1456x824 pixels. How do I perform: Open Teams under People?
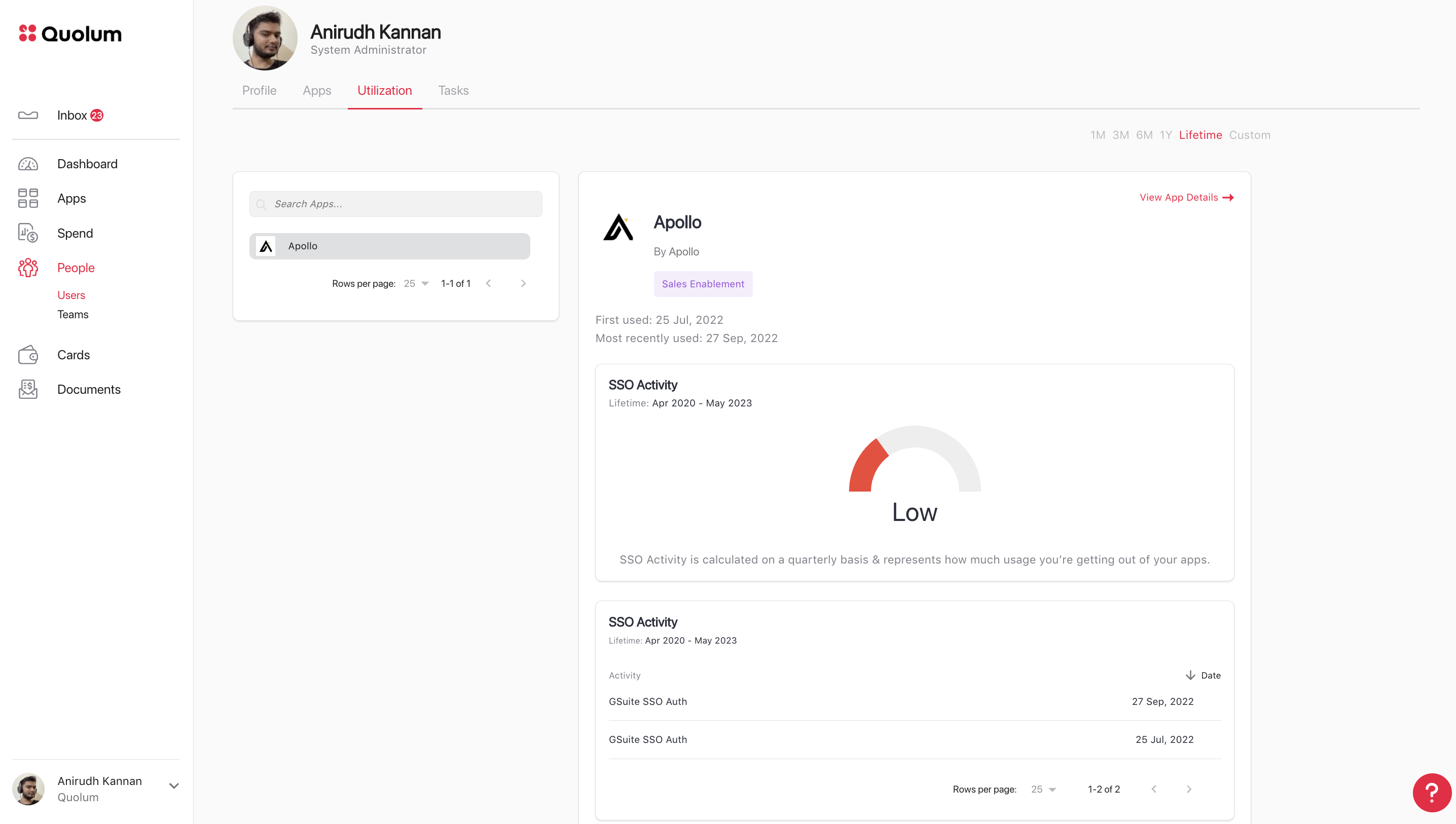pyautogui.click(x=72, y=315)
